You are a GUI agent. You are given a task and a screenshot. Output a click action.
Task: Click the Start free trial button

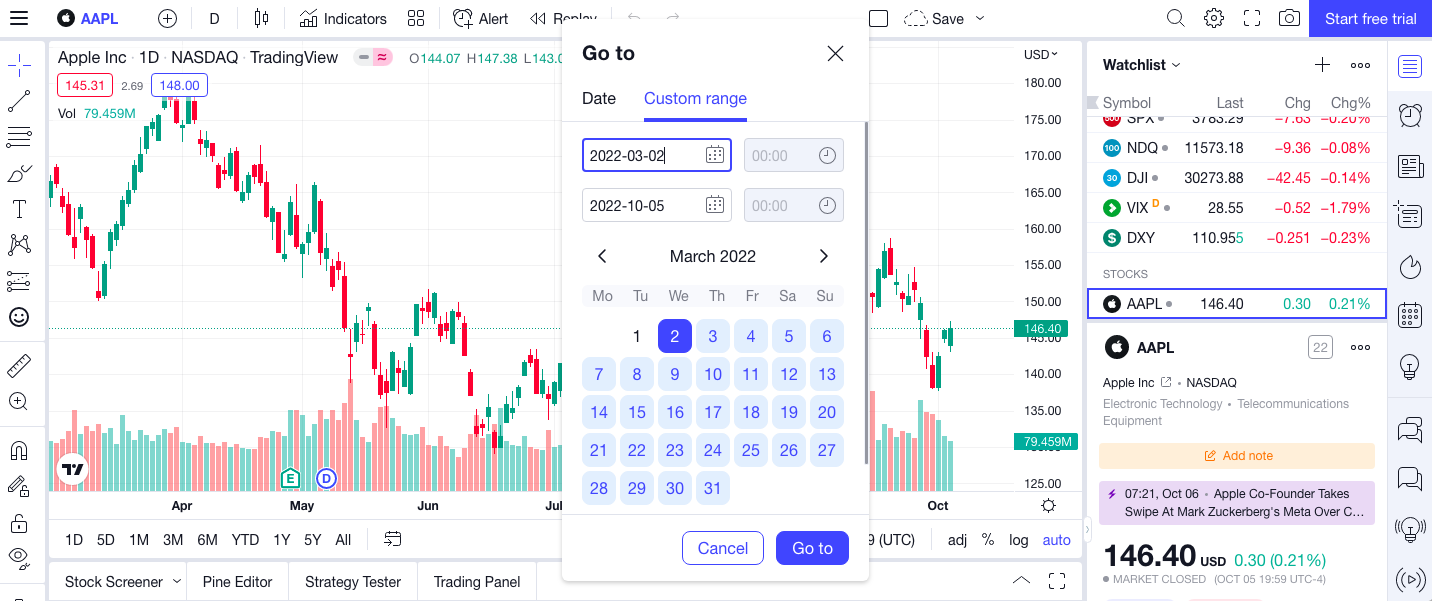click(1369, 17)
